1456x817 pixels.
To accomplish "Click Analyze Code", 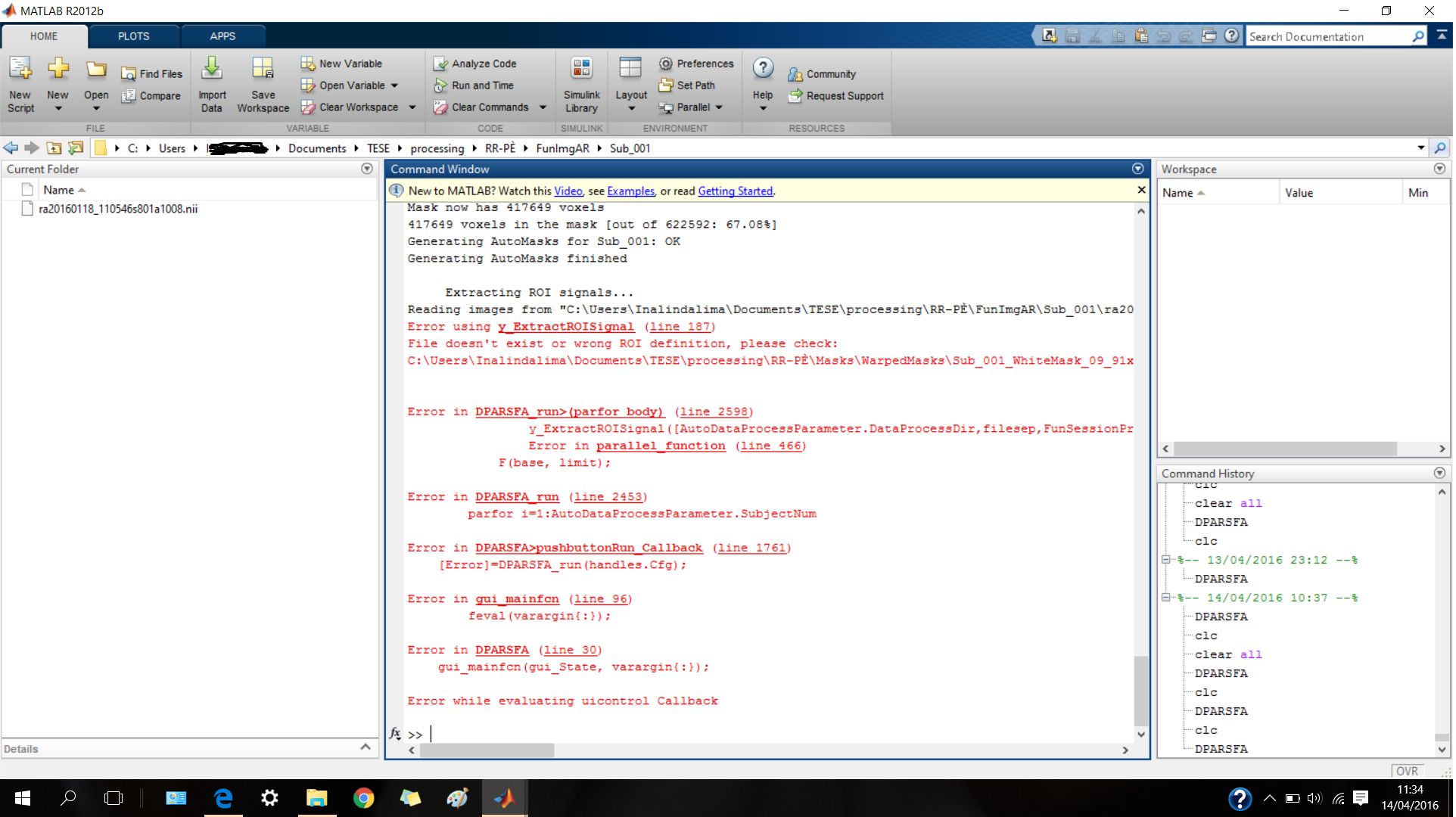I will click(x=474, y=64).
